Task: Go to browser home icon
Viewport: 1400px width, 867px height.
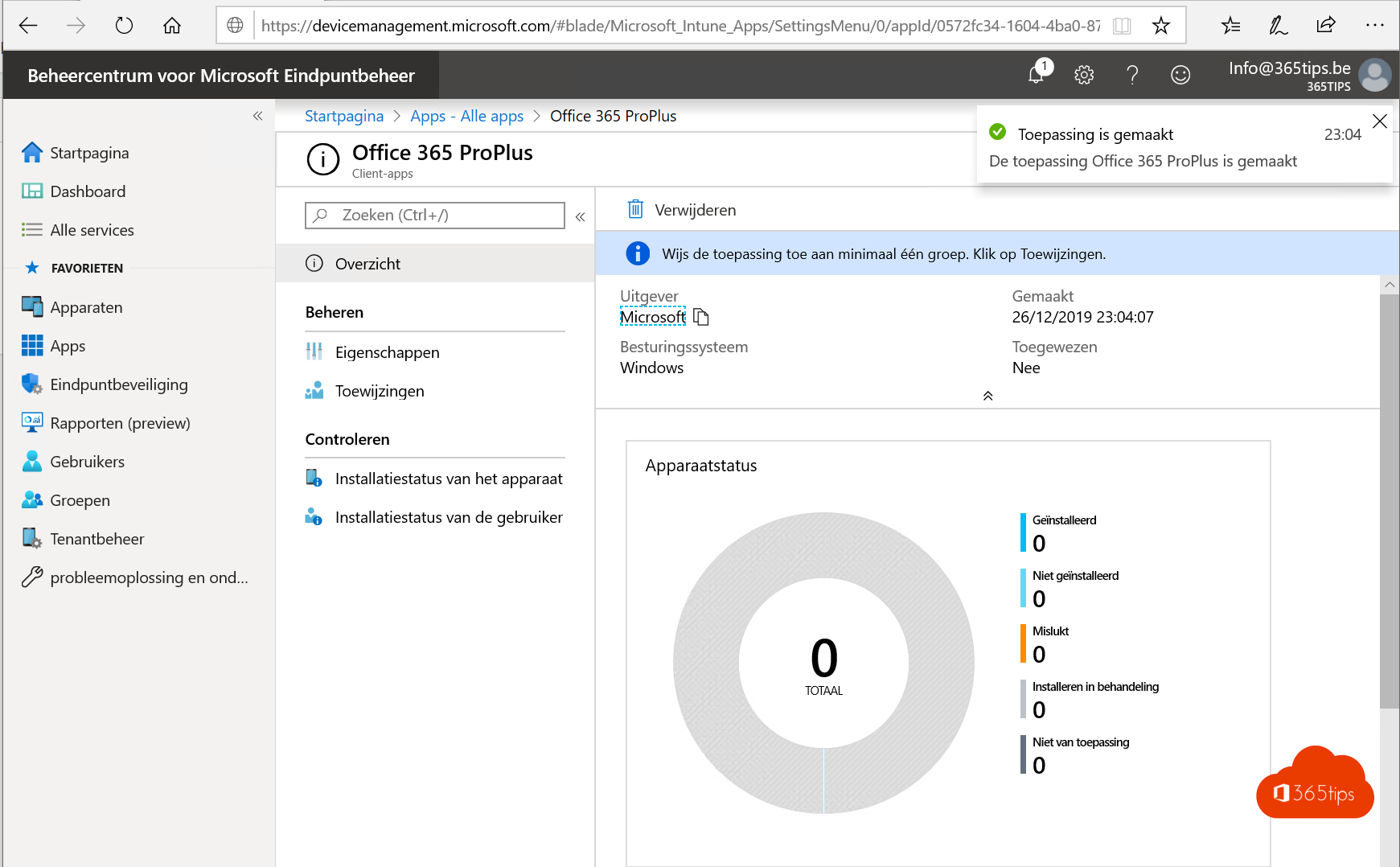Action: click(172, 26)
